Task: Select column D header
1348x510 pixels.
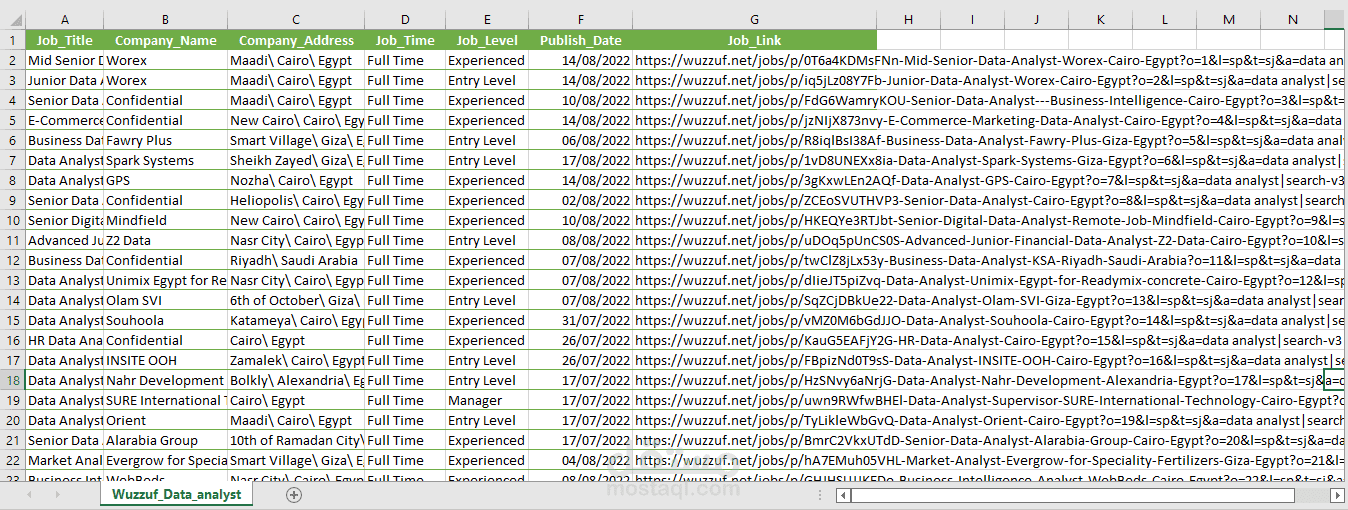Action: (405, 20)
